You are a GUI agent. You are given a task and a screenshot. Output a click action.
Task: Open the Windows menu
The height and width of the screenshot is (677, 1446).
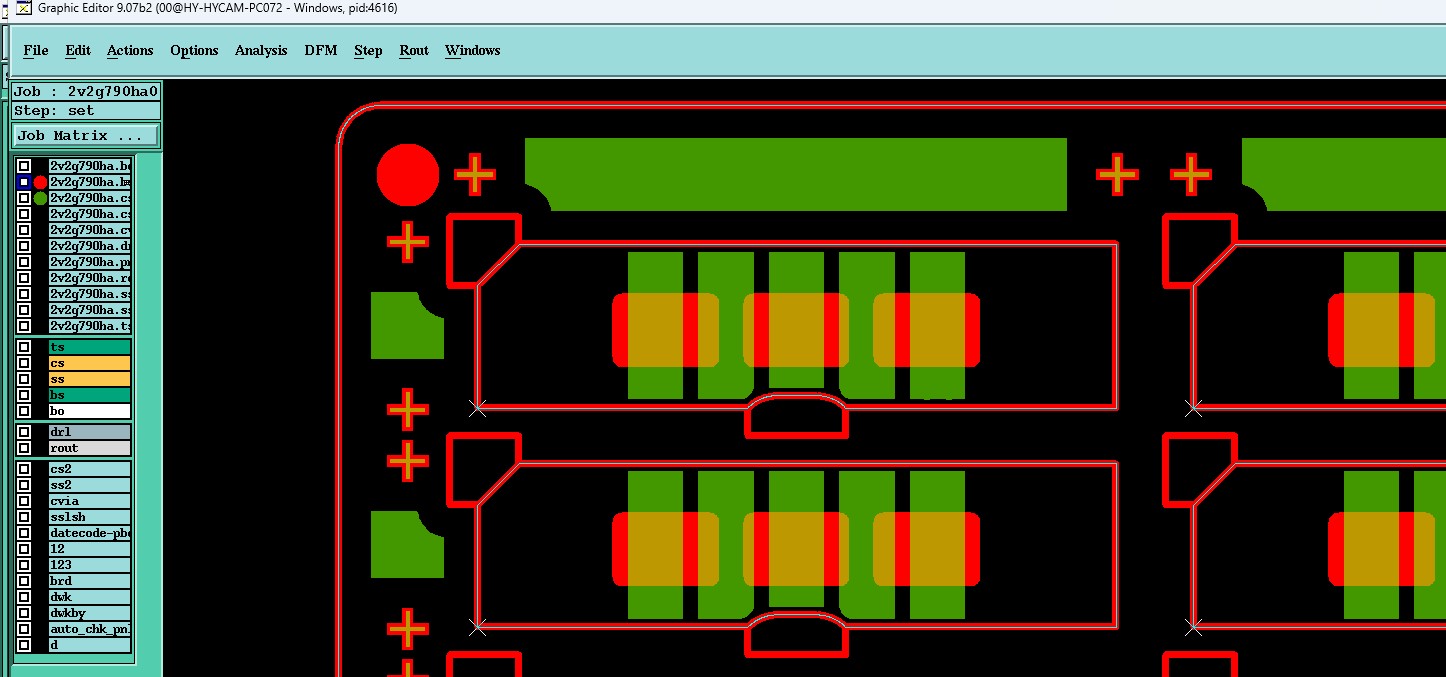click(472, 50)
